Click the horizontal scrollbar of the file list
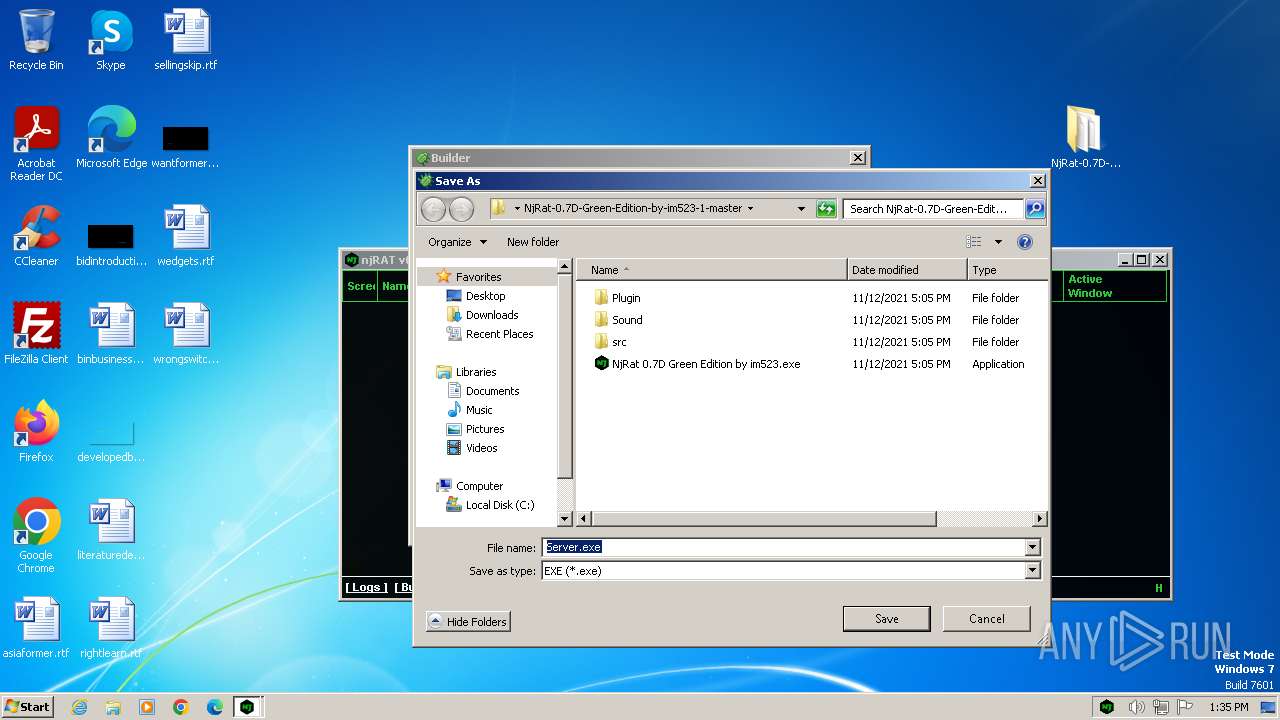 (x=764, y=519)
